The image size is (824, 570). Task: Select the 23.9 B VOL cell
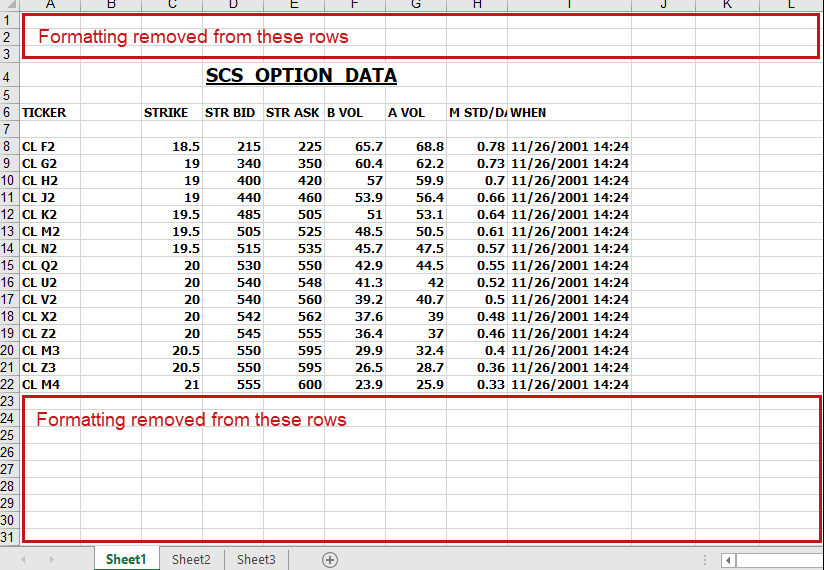point(355,385)
